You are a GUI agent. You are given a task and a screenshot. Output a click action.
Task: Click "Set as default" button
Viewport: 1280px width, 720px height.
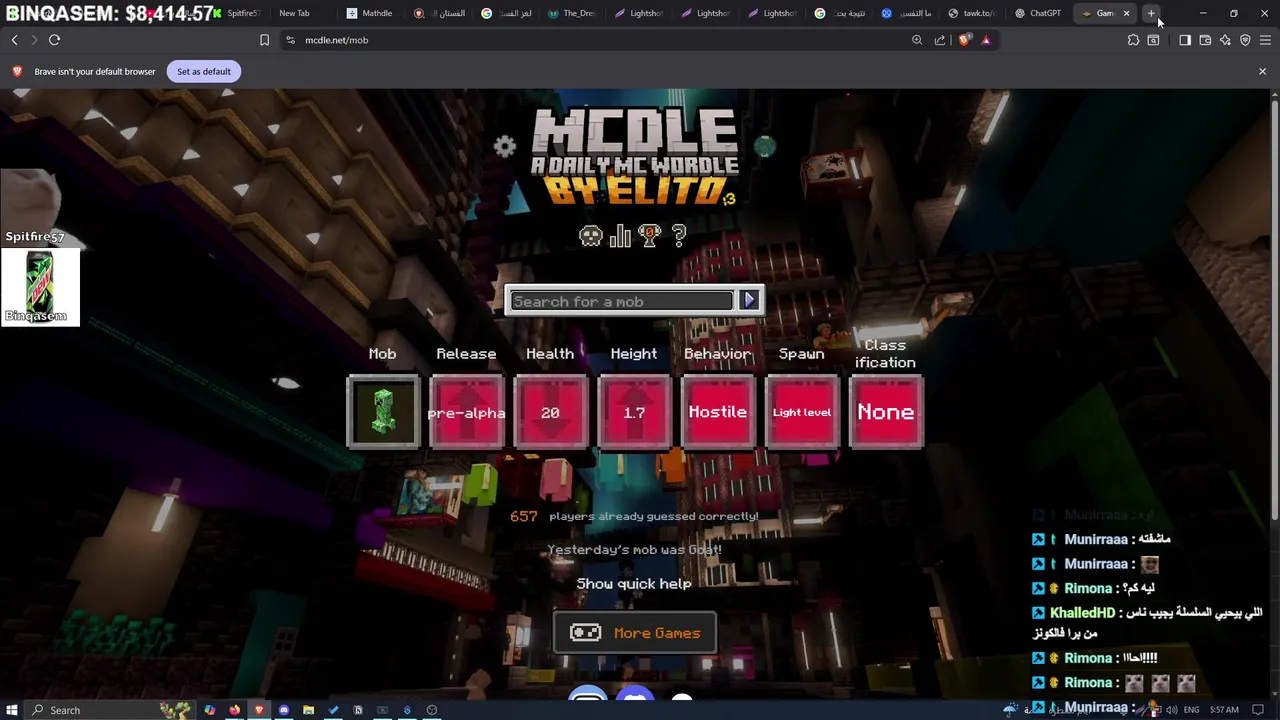(204, 71)
